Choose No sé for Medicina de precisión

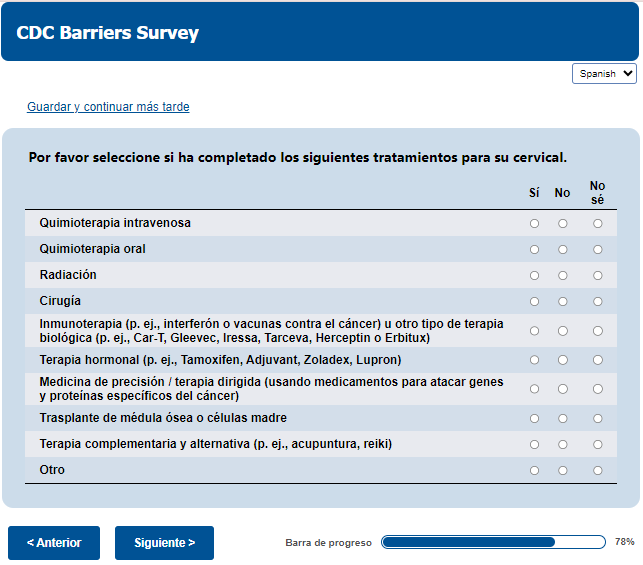click(x=598, y=389)
